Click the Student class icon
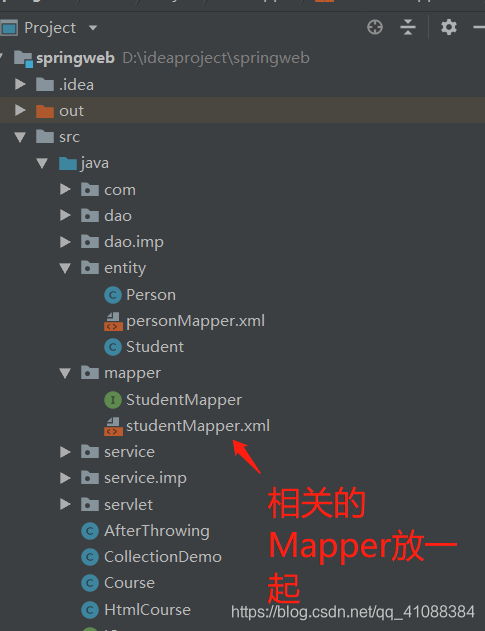This screenshot has height=631, width=485. point(113,347)
